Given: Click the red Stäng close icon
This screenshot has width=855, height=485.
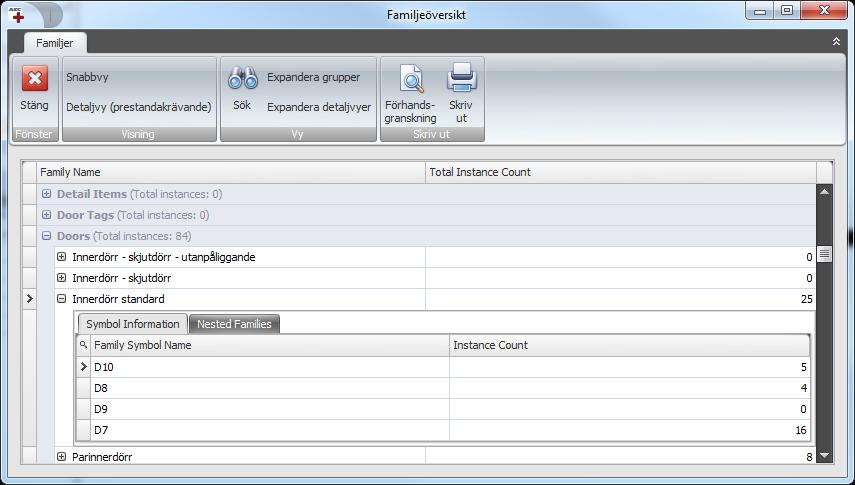Looking at the screenshot, I should 35,78.
